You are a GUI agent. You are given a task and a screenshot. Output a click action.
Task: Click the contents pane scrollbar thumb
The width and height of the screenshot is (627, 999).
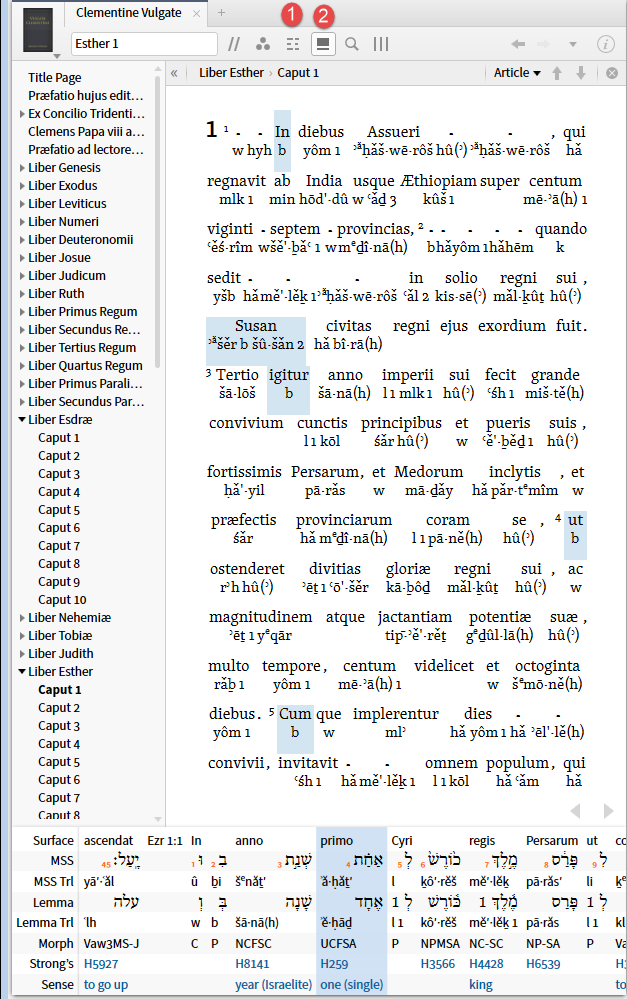pos(157,222)
